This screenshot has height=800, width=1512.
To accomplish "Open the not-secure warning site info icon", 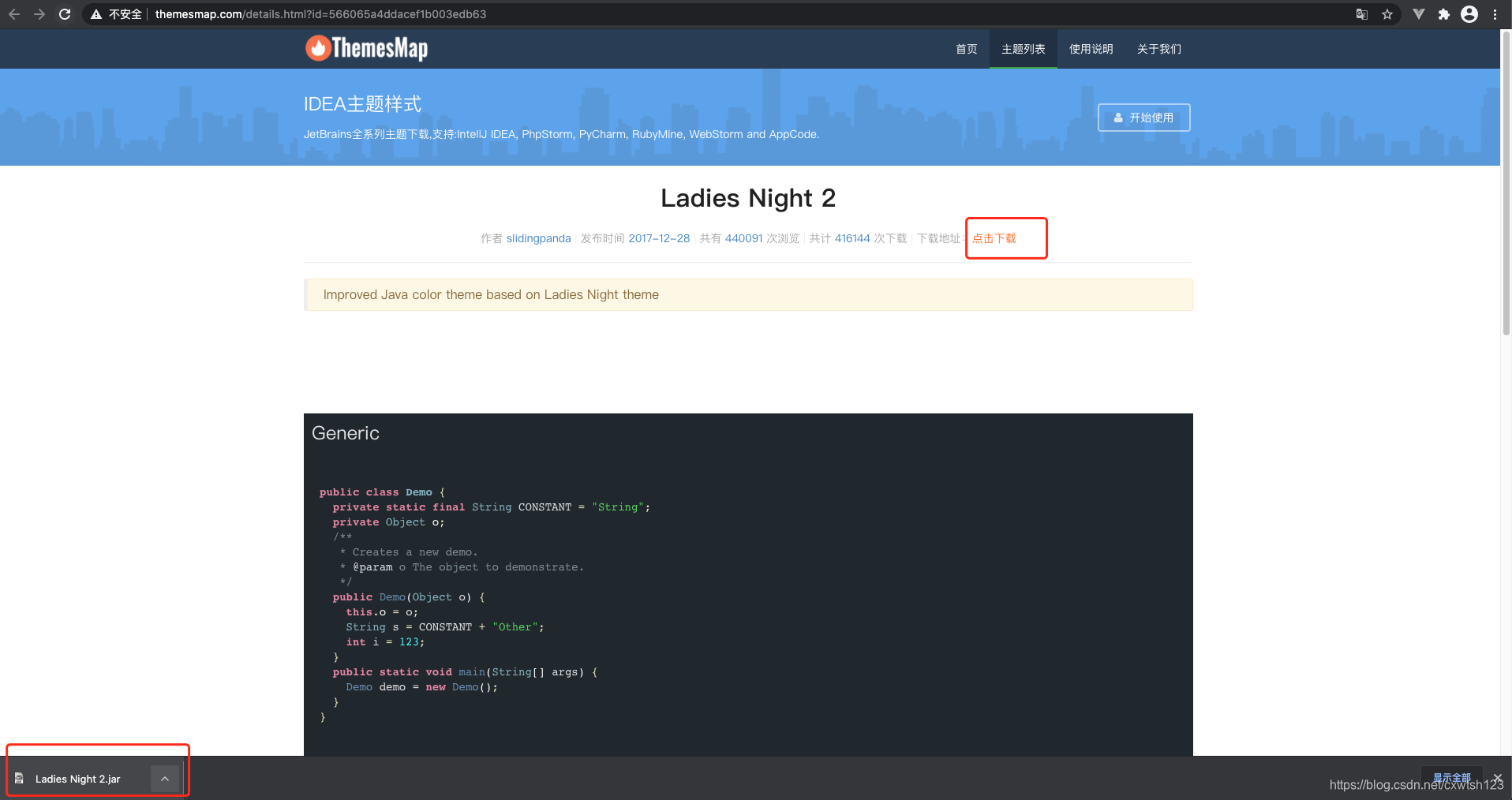I will coord(96,14).
